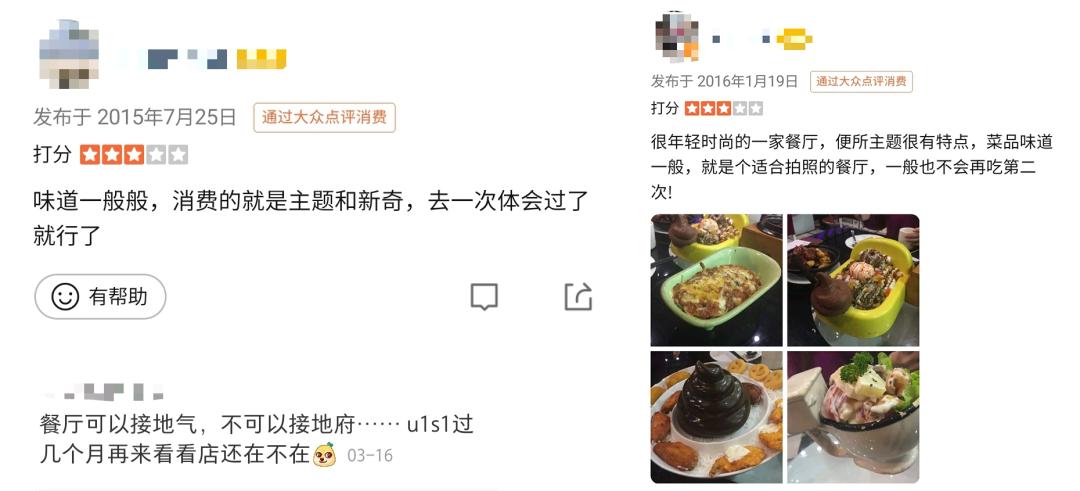Click the yellow VIP badge beside left username
Viewport: 1080px width, 491px height.
click(261, 59)
